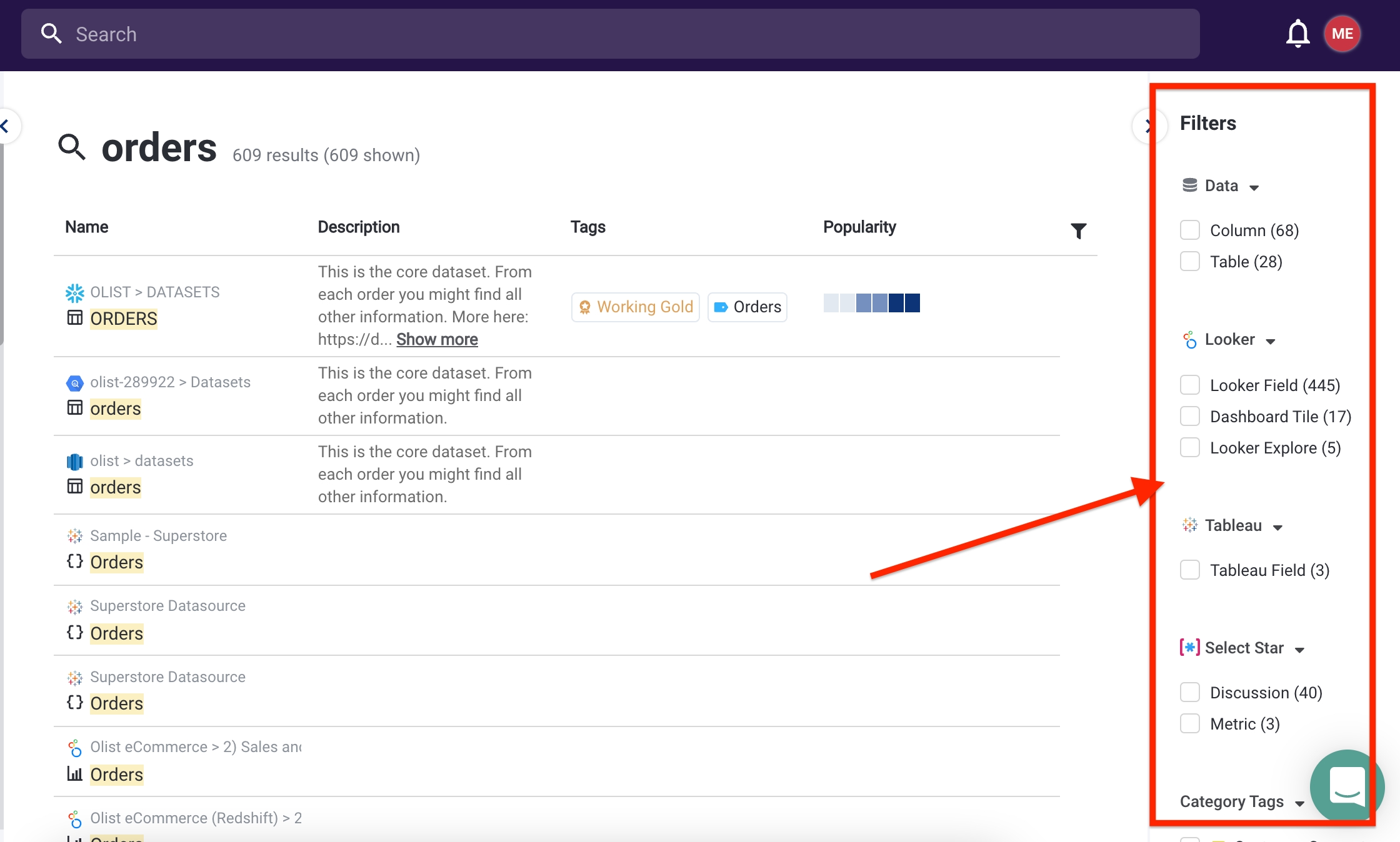Sort by the Popularity column header
Screen dimensions: 1400x842
point(859,227)
